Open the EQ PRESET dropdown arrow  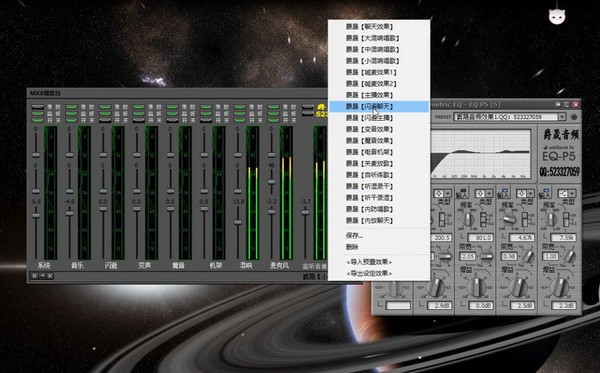(562, 117)
